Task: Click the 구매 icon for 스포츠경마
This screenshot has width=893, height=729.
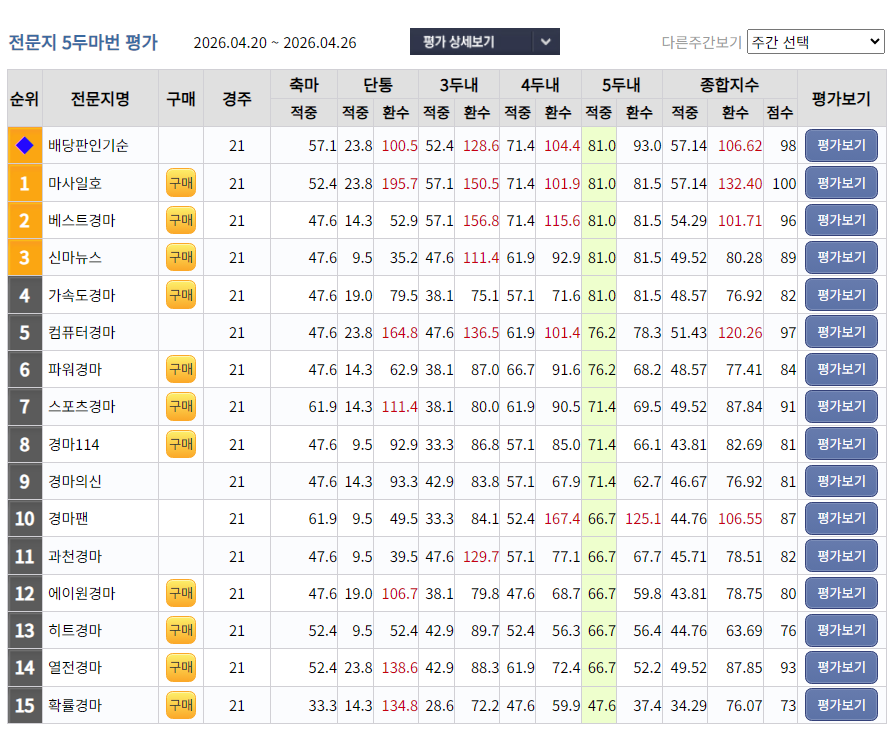Action: tap(180, 406)
